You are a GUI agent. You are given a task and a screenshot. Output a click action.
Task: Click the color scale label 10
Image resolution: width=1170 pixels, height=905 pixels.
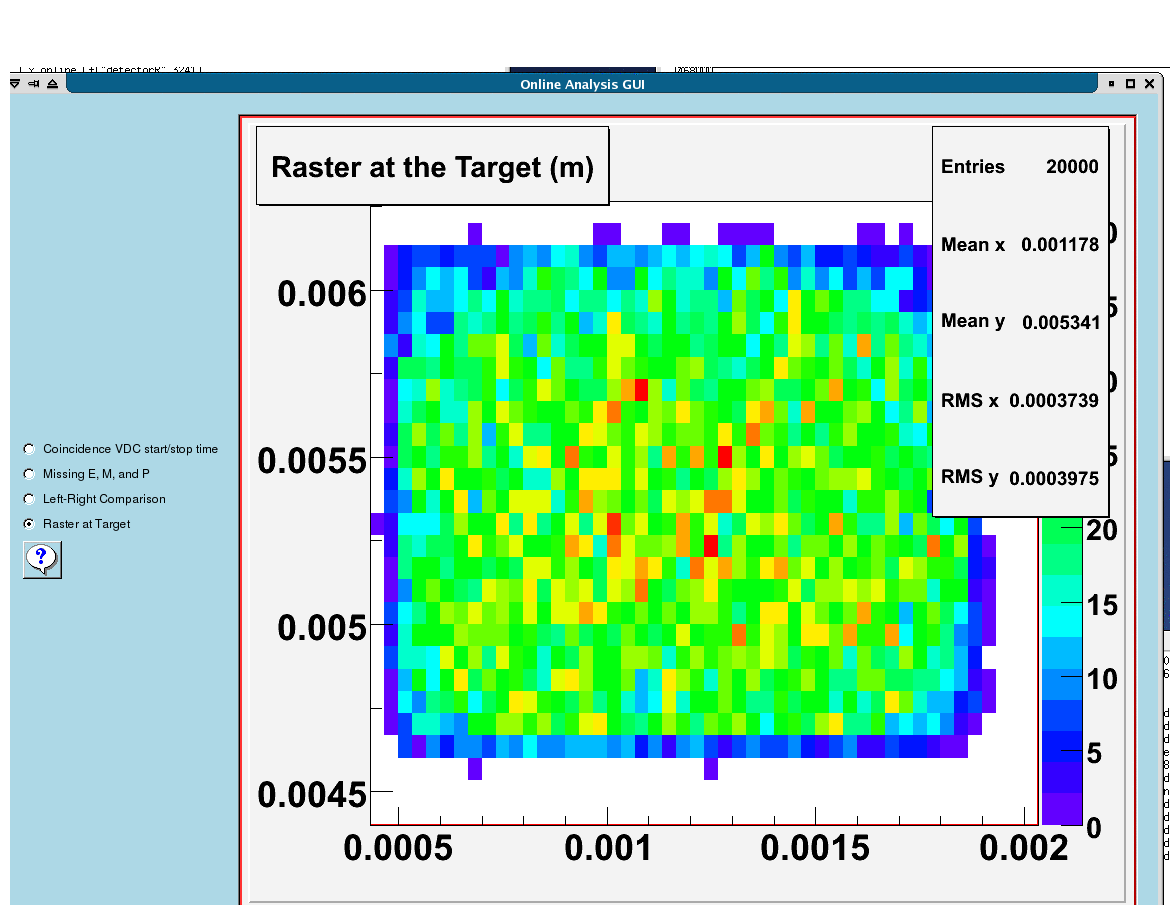tap(1101, 679)
